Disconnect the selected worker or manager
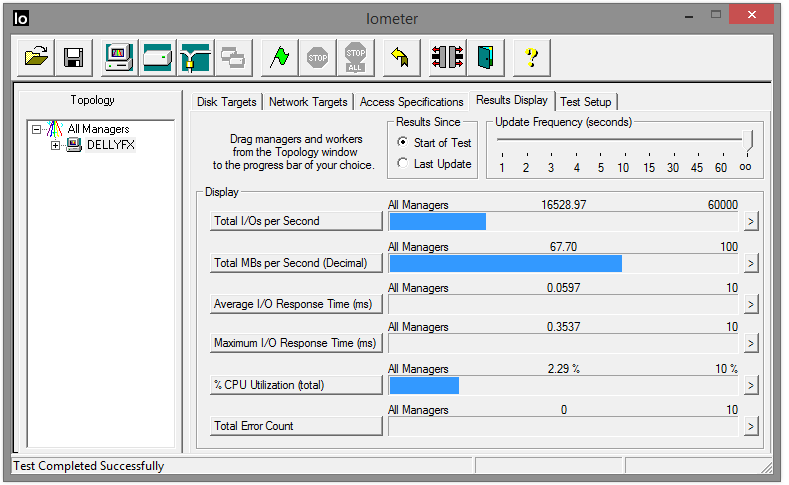The image size is (789, 485). pyautogui.click(x=447, y=57)
